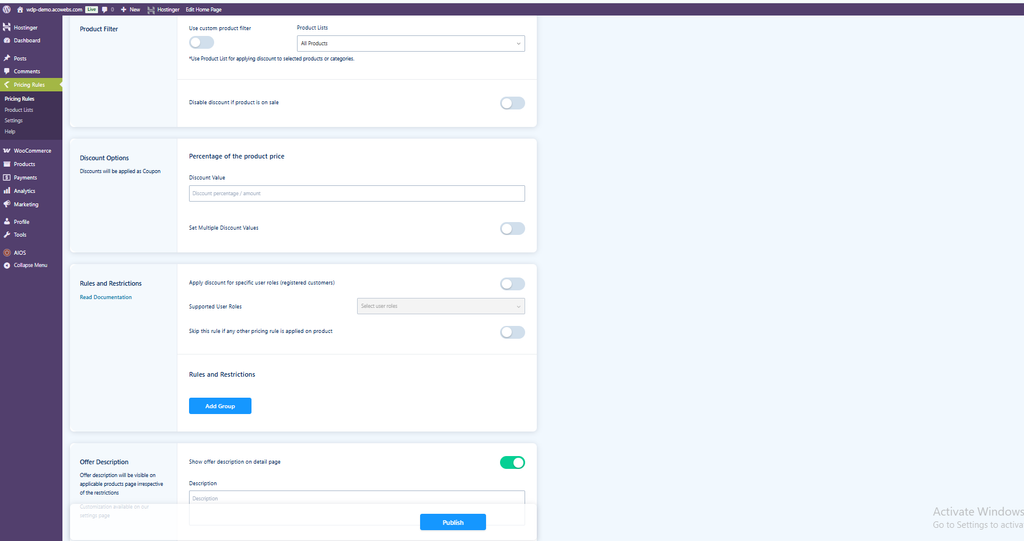
Task: Click the Add Group button
Action: (220, 406)
